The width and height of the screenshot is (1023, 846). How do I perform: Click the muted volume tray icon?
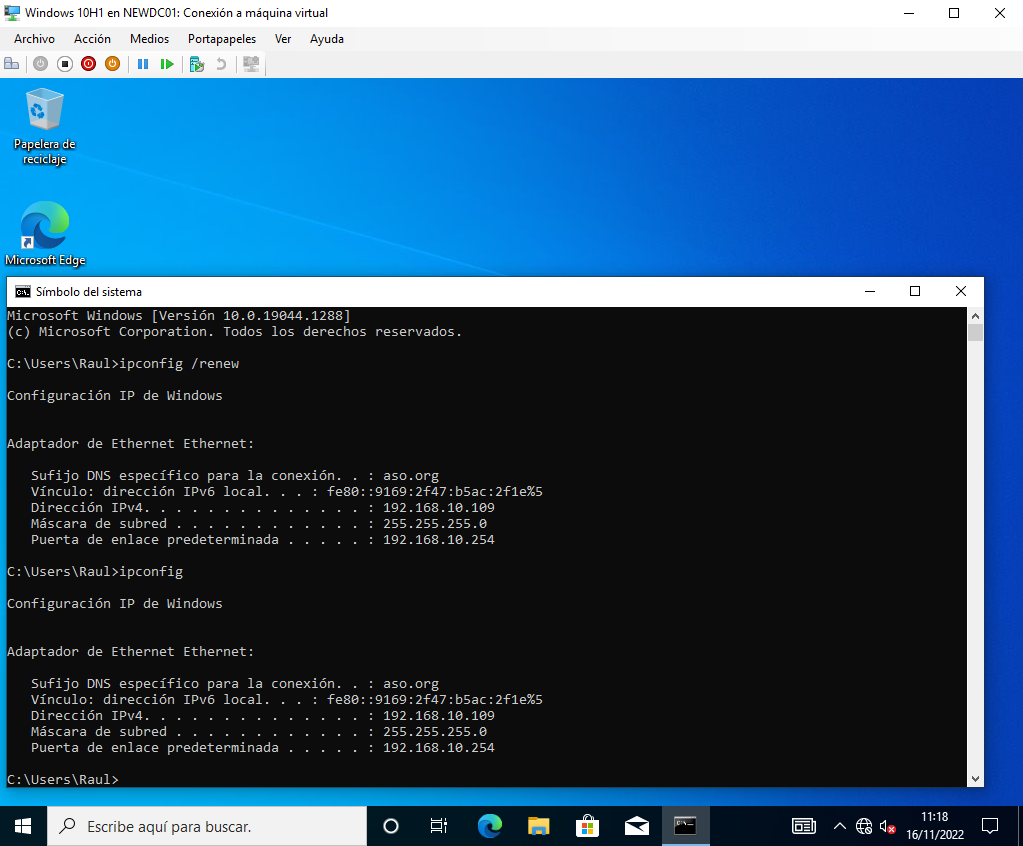click(887, 826)
